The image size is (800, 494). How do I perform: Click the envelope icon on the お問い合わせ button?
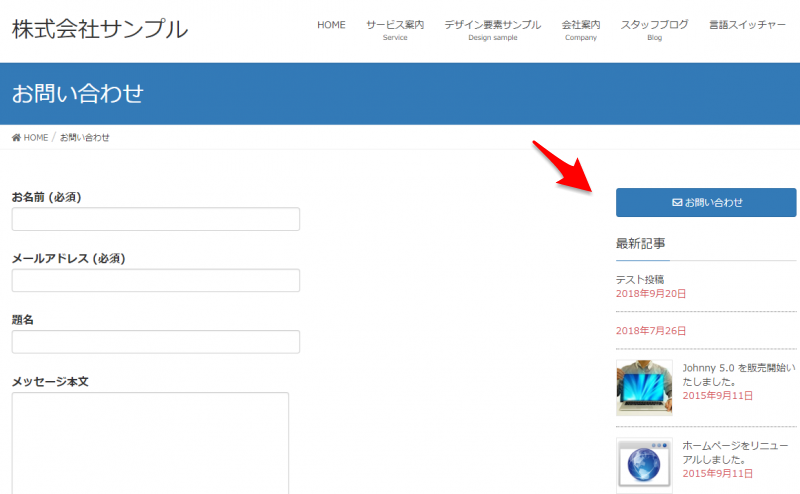pos(677,203)
